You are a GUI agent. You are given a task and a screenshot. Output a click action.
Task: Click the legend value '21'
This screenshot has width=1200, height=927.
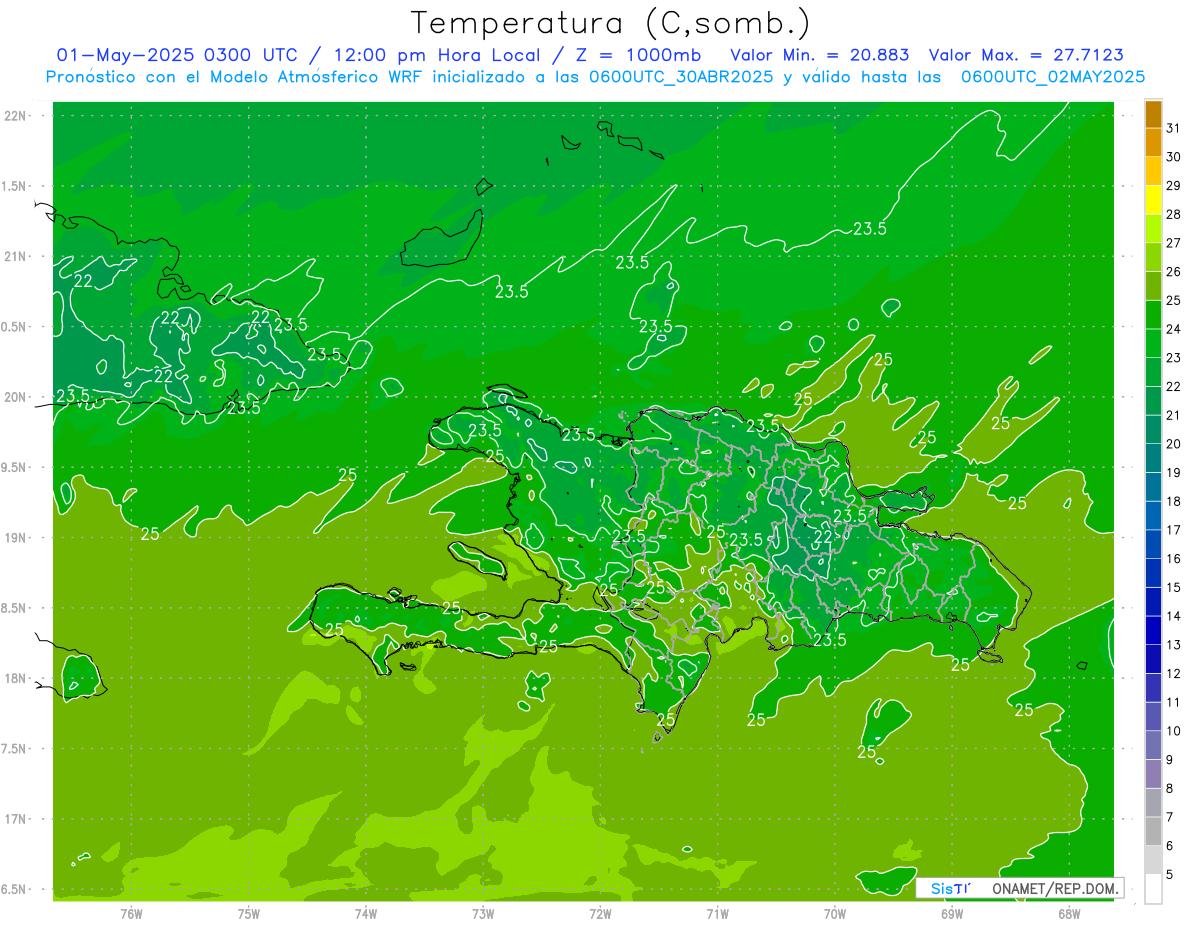pyautogui.click(x=1174, y=415)
